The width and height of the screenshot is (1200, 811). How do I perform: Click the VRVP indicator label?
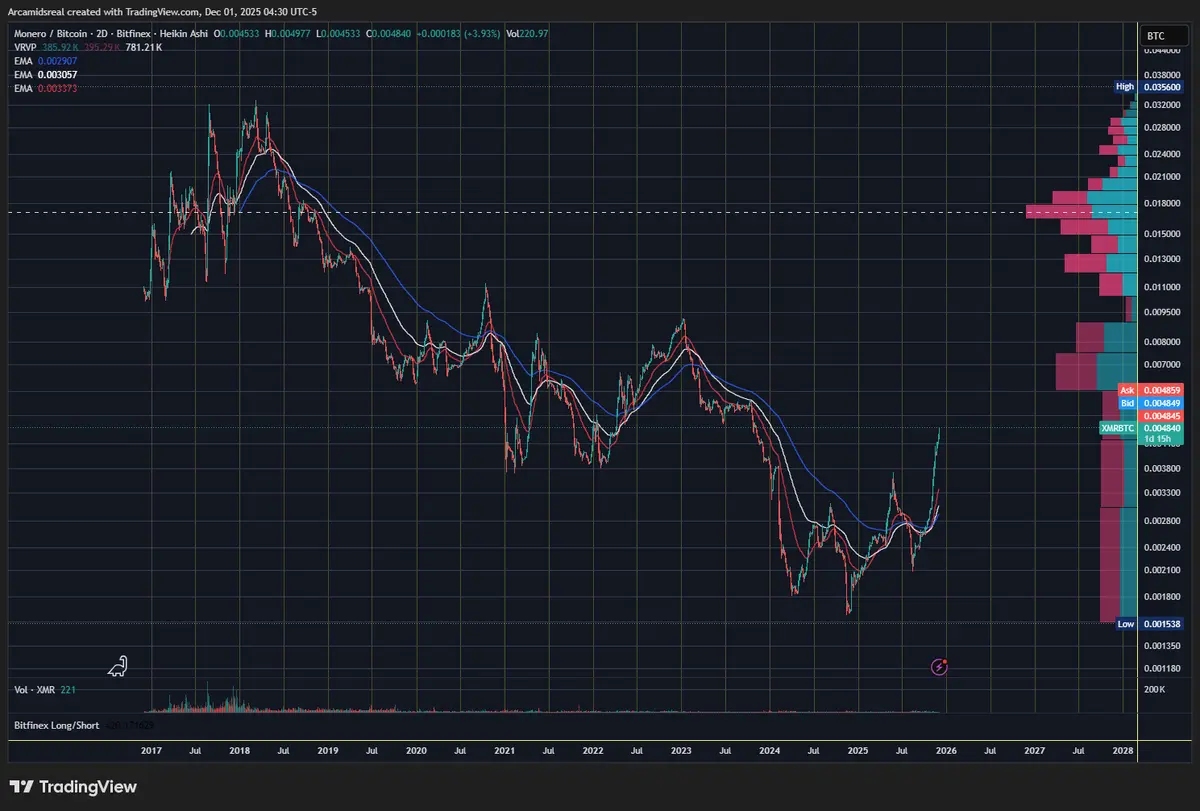tap(26, 47)
